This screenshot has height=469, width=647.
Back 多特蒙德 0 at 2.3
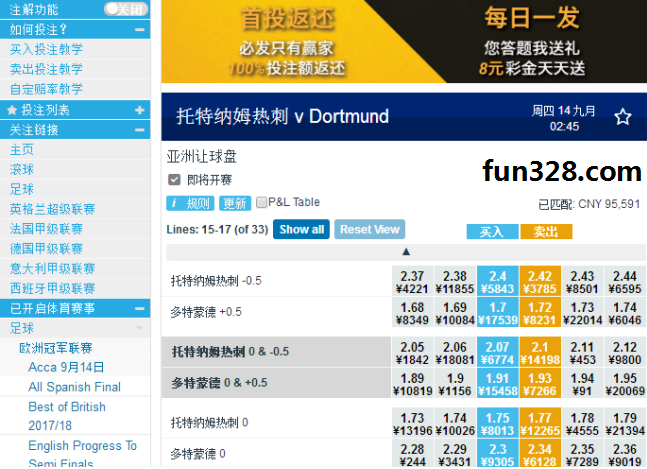497,454
